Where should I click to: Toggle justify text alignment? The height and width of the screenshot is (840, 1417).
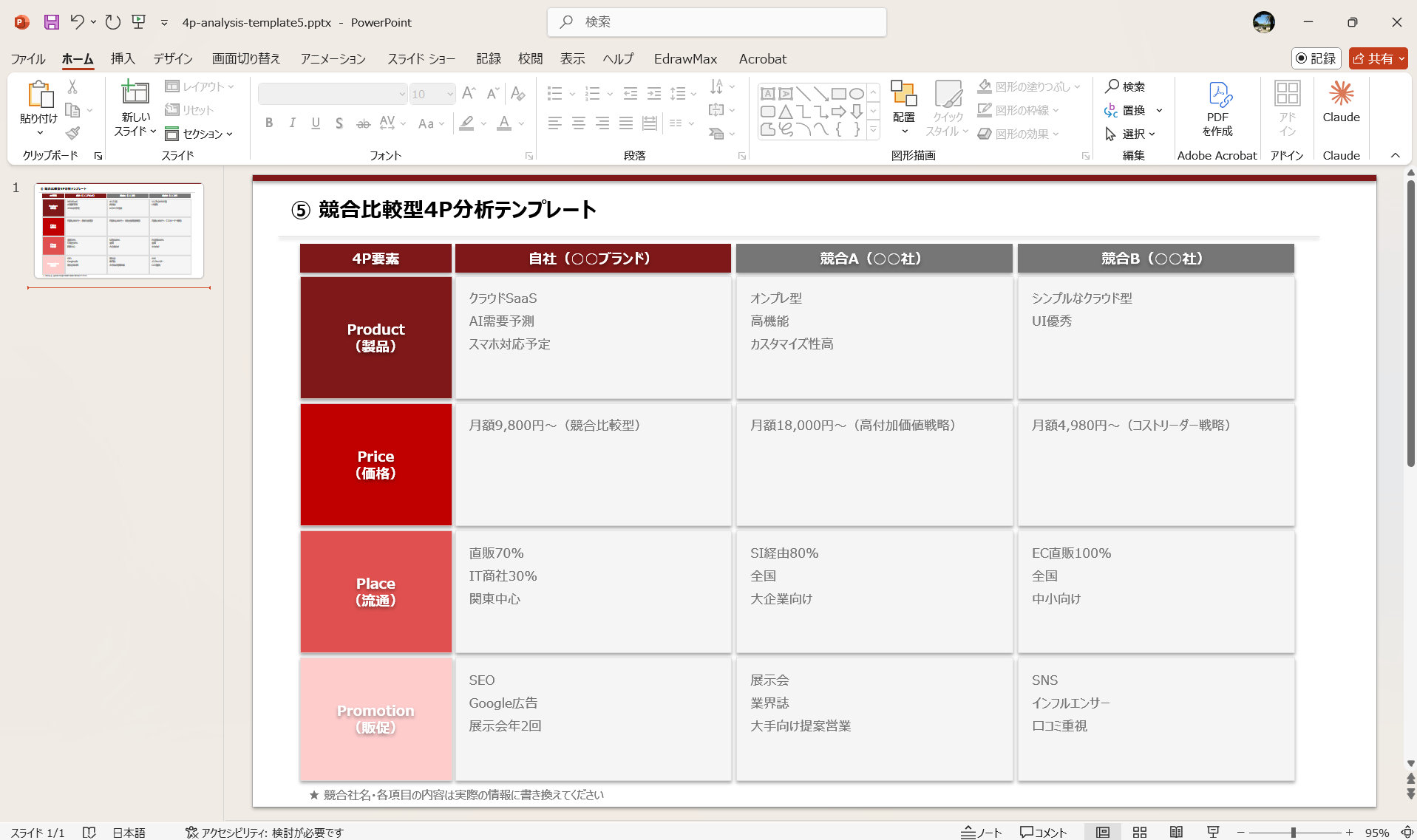626,123
